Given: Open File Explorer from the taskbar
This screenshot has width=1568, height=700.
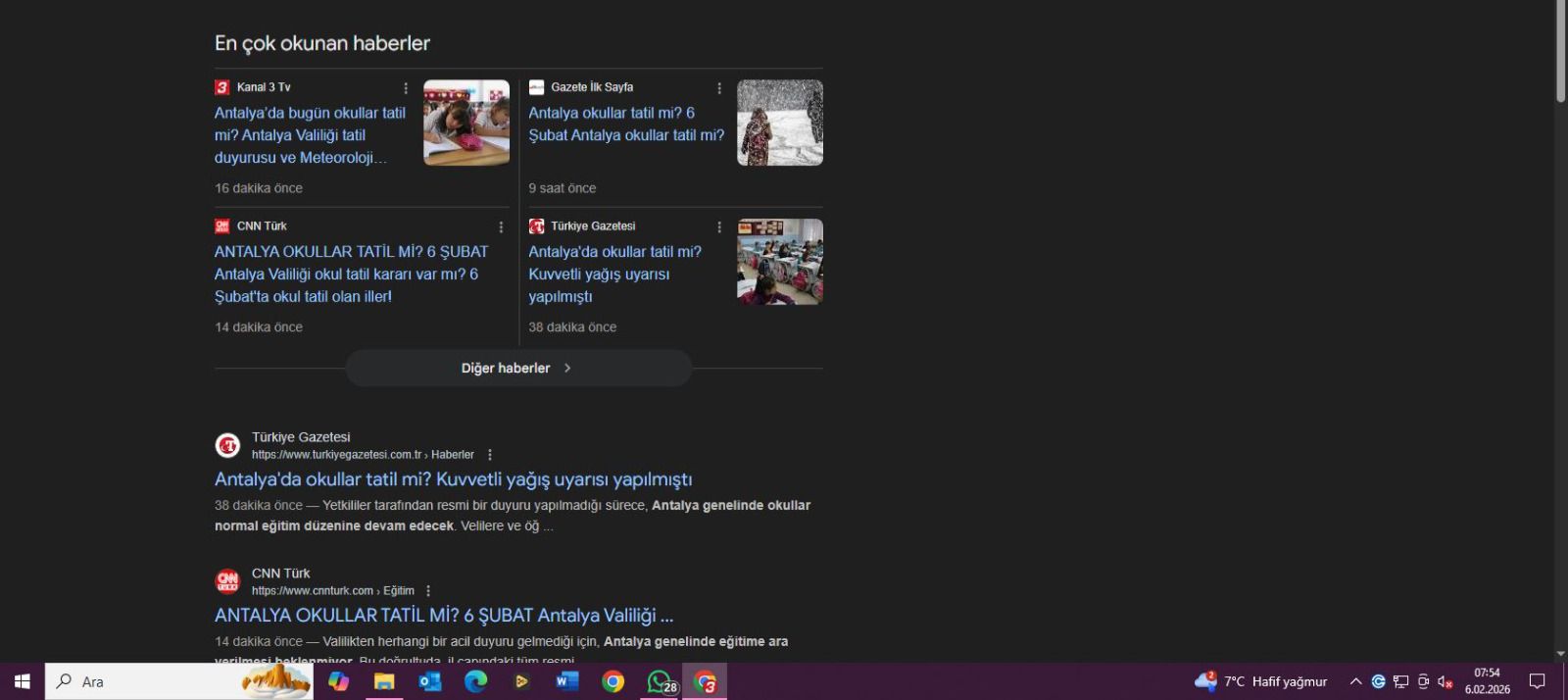Looking at the screenshot, I should click(384, 681).
